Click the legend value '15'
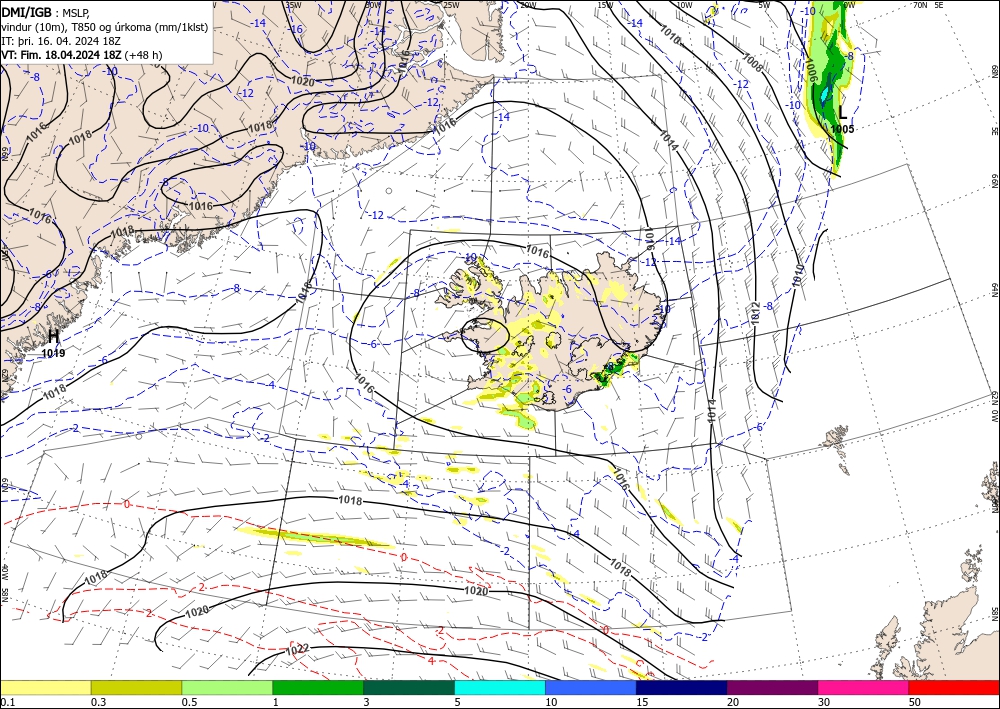Viewport: 1000px width, 709px height. click(x=642, y=702)
